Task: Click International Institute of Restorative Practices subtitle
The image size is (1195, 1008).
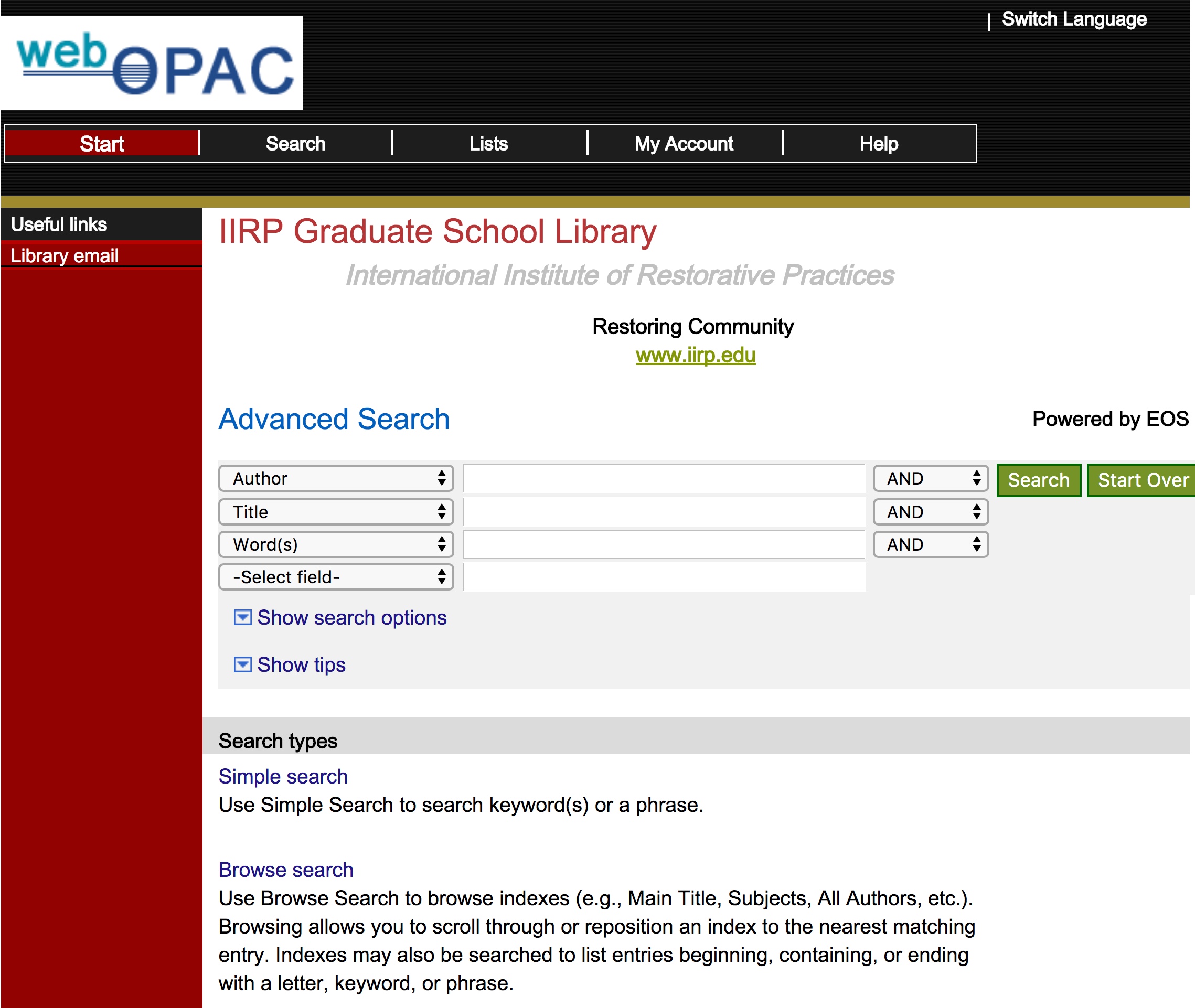Action: (x=620, y=275)
